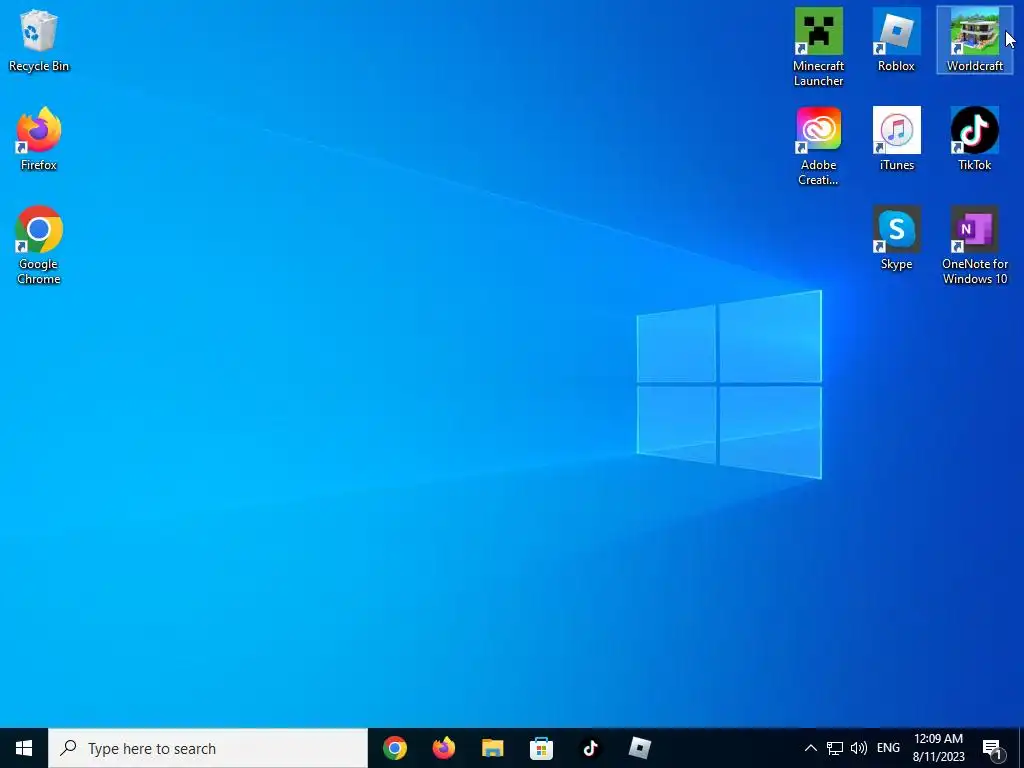Open network status tray icon

coord(835,748)
